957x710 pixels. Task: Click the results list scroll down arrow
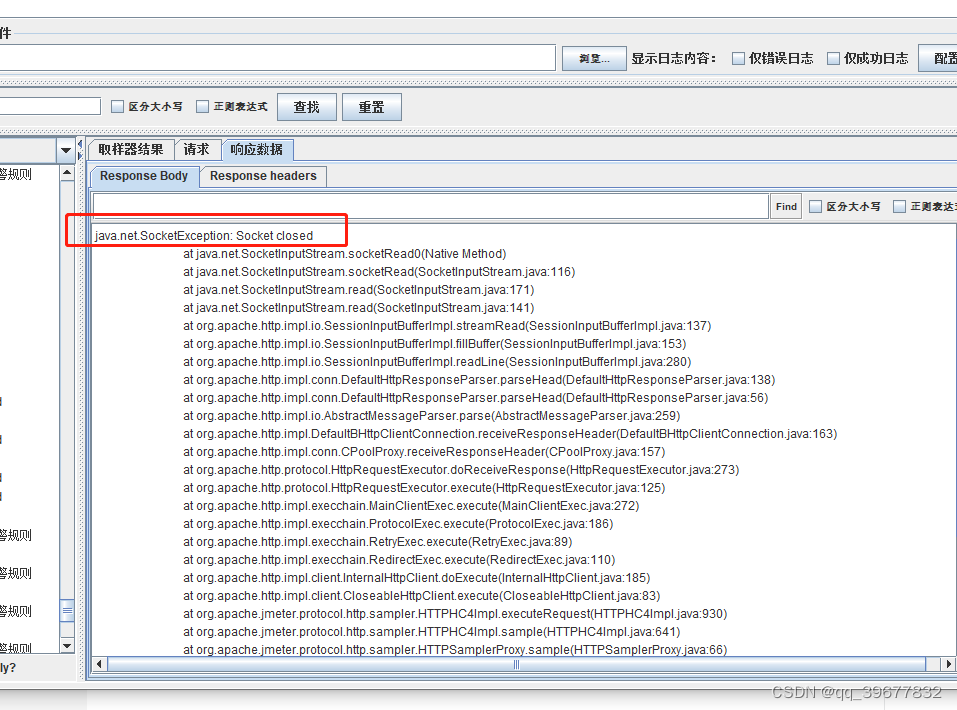click(67, 645)
